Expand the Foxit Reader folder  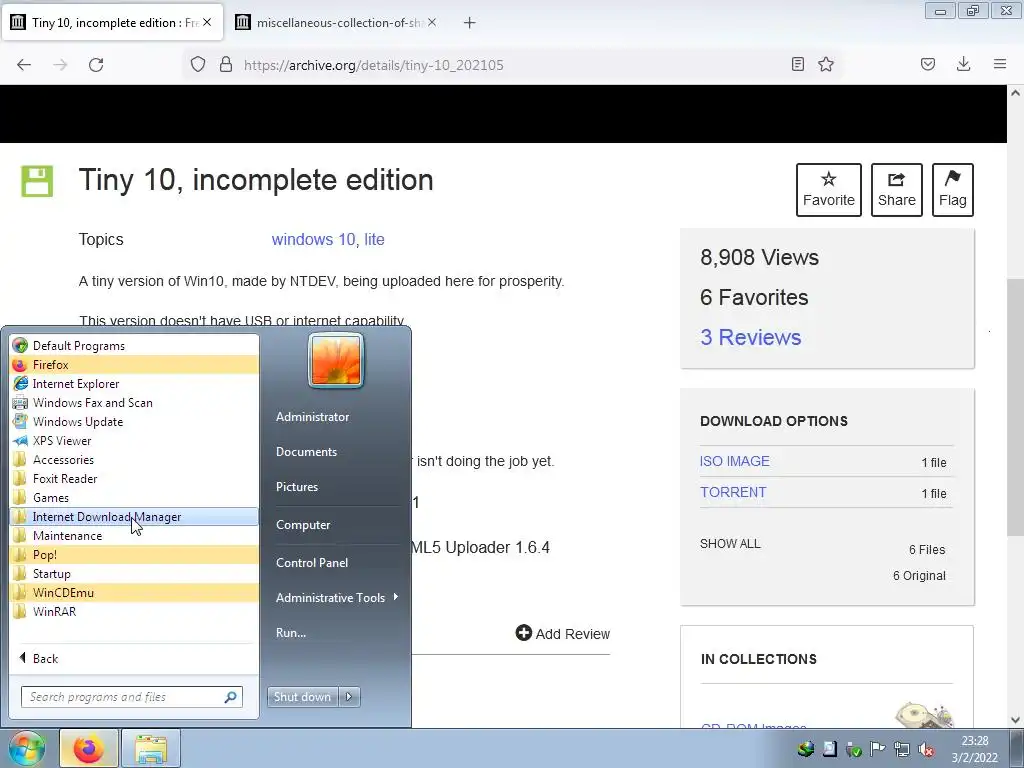click(134, 478)
